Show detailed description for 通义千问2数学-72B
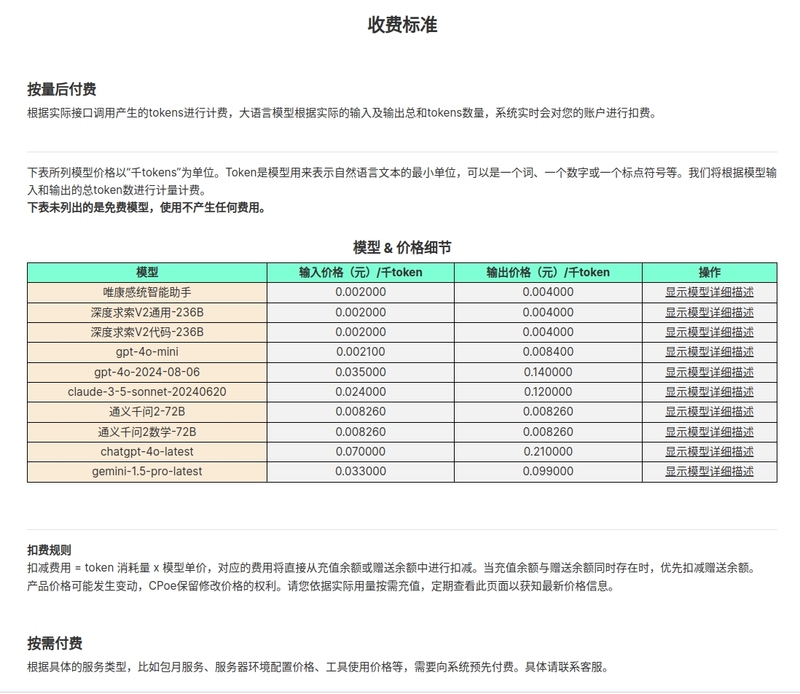 pyautogui.click(x=709, y=432)
